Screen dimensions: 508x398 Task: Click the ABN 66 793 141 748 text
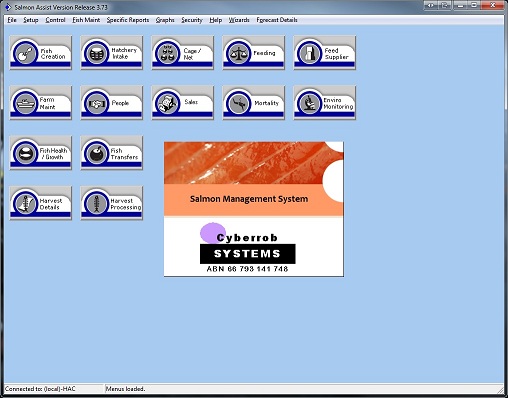point(247,269)
